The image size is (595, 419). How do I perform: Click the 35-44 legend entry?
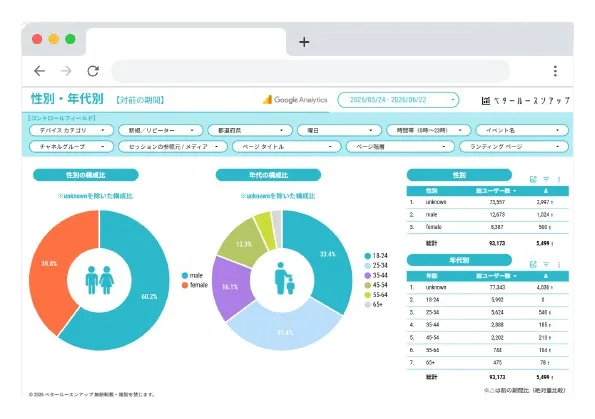coord(376,275)
